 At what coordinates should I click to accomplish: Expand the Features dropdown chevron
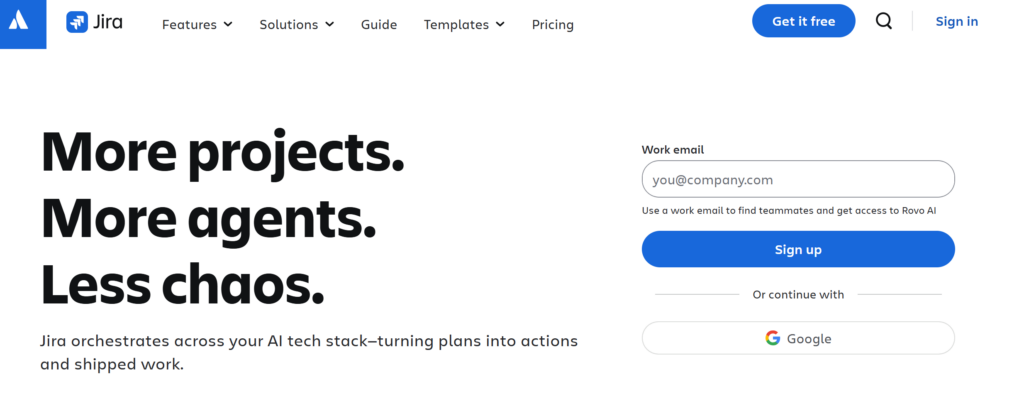tap(228, 24)
